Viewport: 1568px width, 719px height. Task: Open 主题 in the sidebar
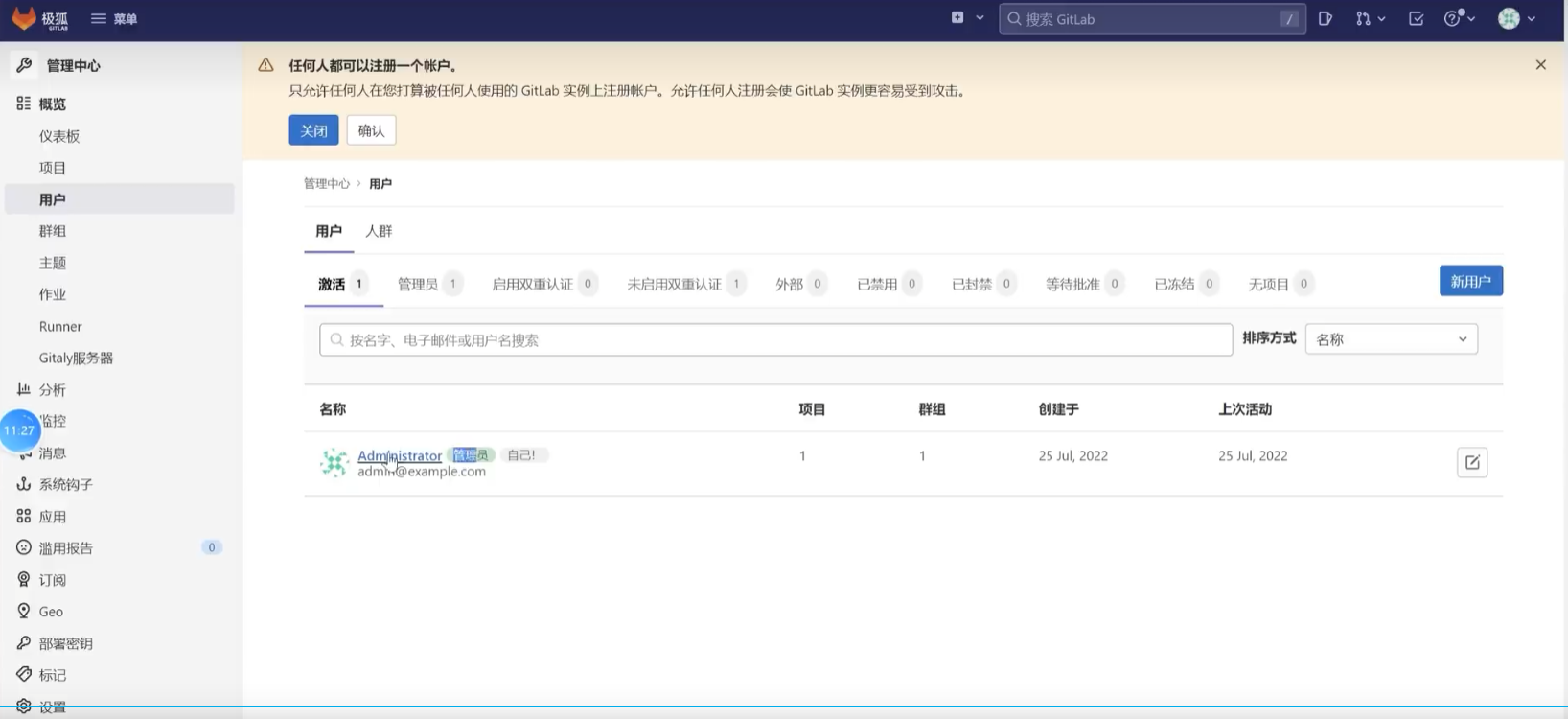point(53,263)
